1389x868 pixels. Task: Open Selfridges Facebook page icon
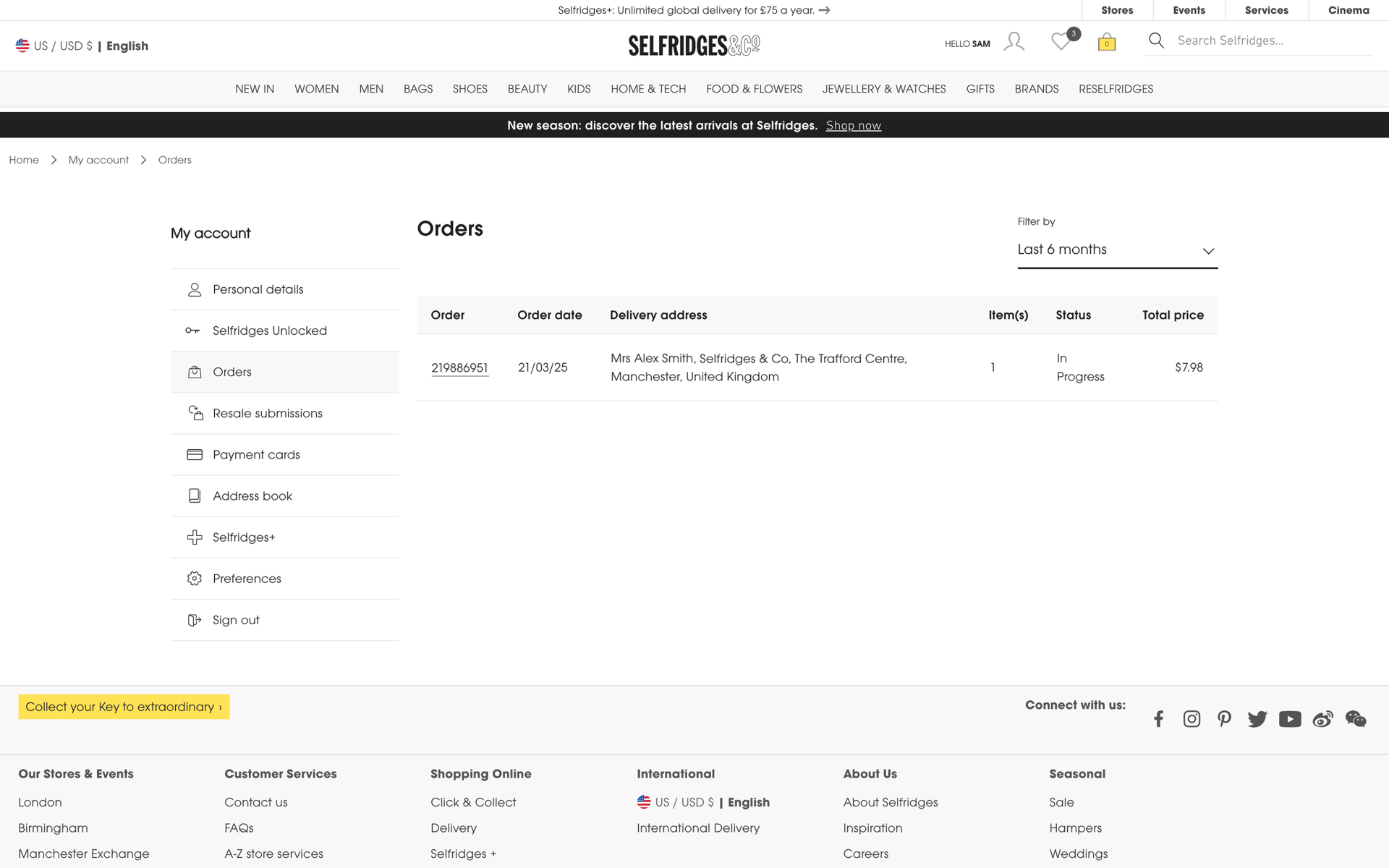(1159, 718)
